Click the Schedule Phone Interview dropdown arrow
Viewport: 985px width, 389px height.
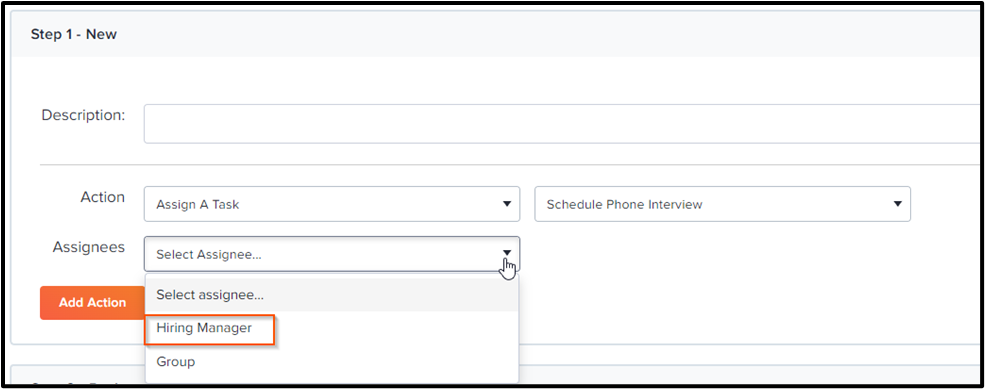click(897, 204)
